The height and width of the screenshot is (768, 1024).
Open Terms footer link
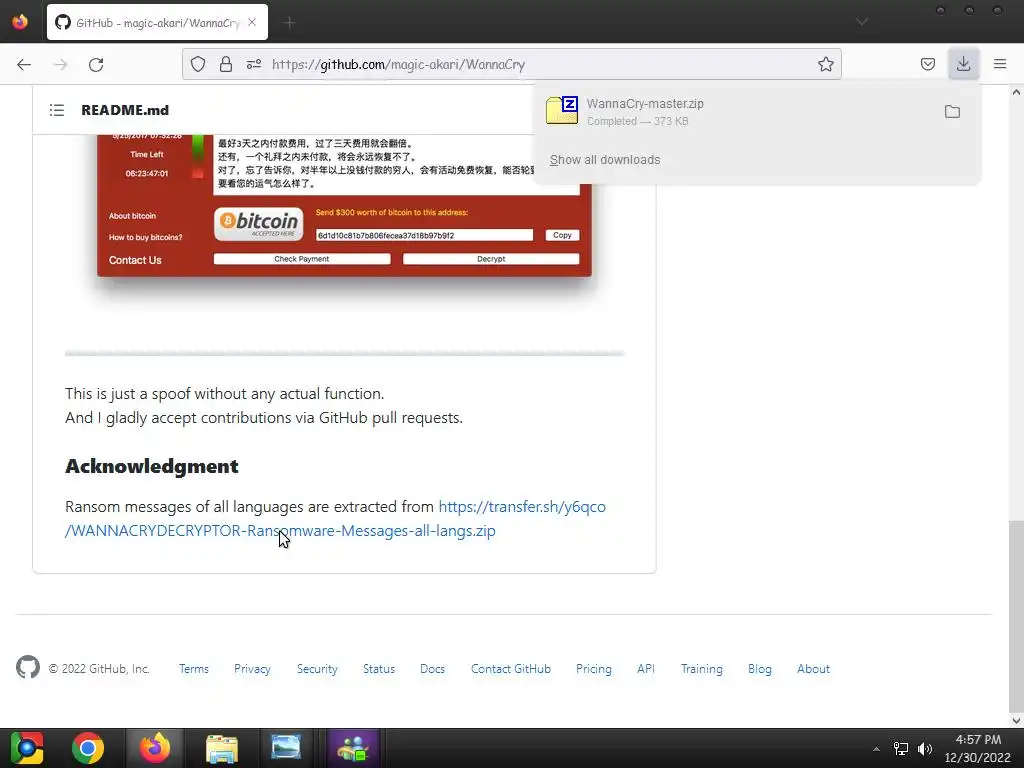pyautogui.click(x=194, y=669)
